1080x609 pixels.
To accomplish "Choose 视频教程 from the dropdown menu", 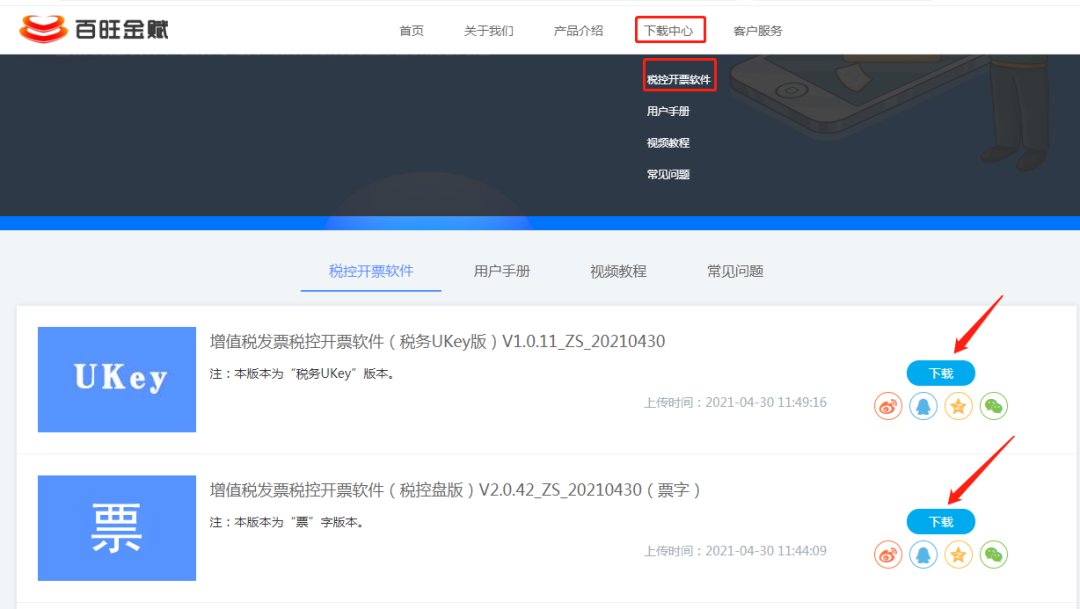I will [x=668, y=143].
